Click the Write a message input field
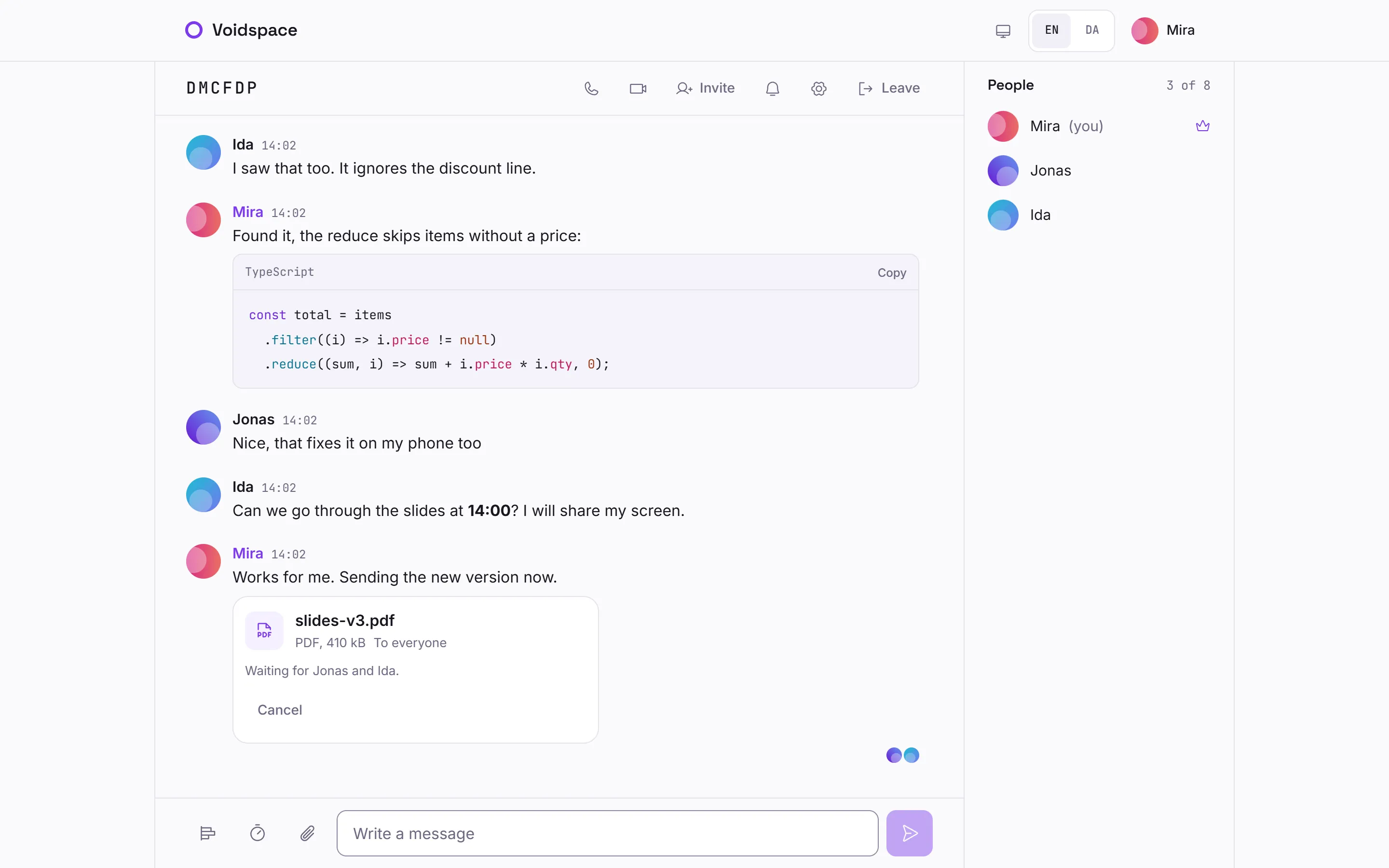 click(607, 833)
